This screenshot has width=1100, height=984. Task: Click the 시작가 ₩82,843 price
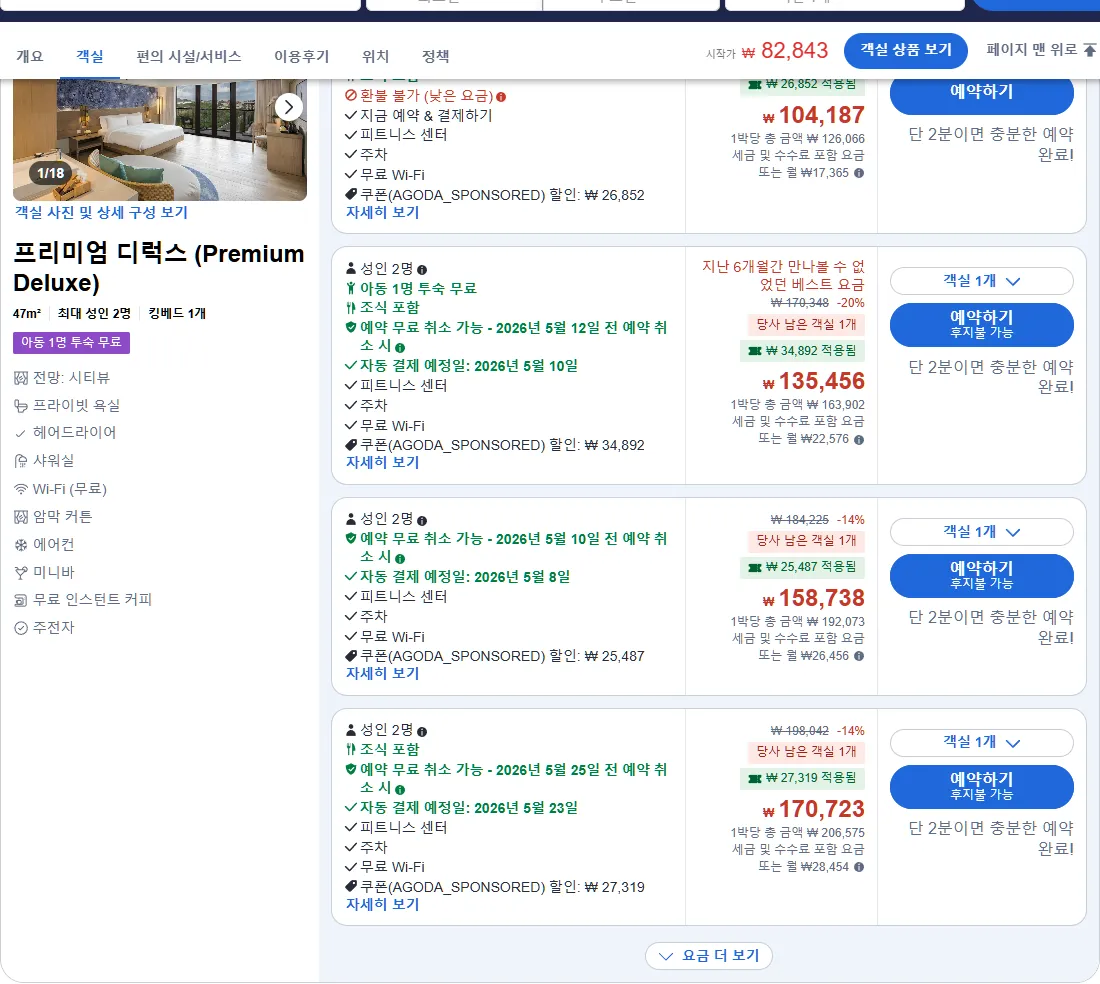pos(767,51)
